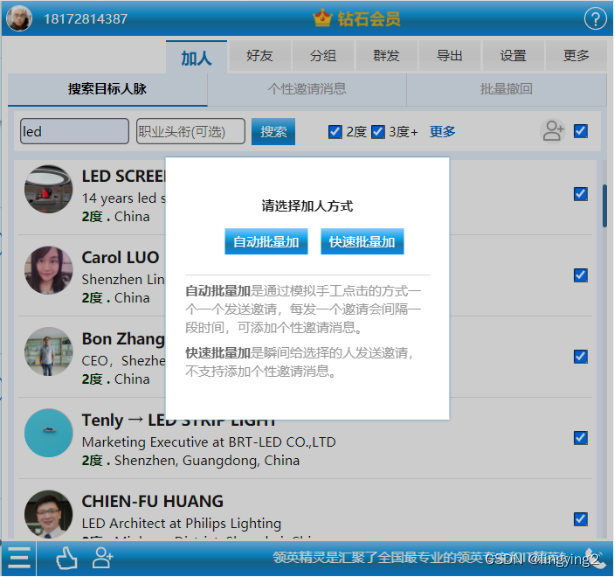The height and width of the screenshot is (577, 615).
Task: Toggle the select-all checkbox in search bar
Action: point(580,131)
